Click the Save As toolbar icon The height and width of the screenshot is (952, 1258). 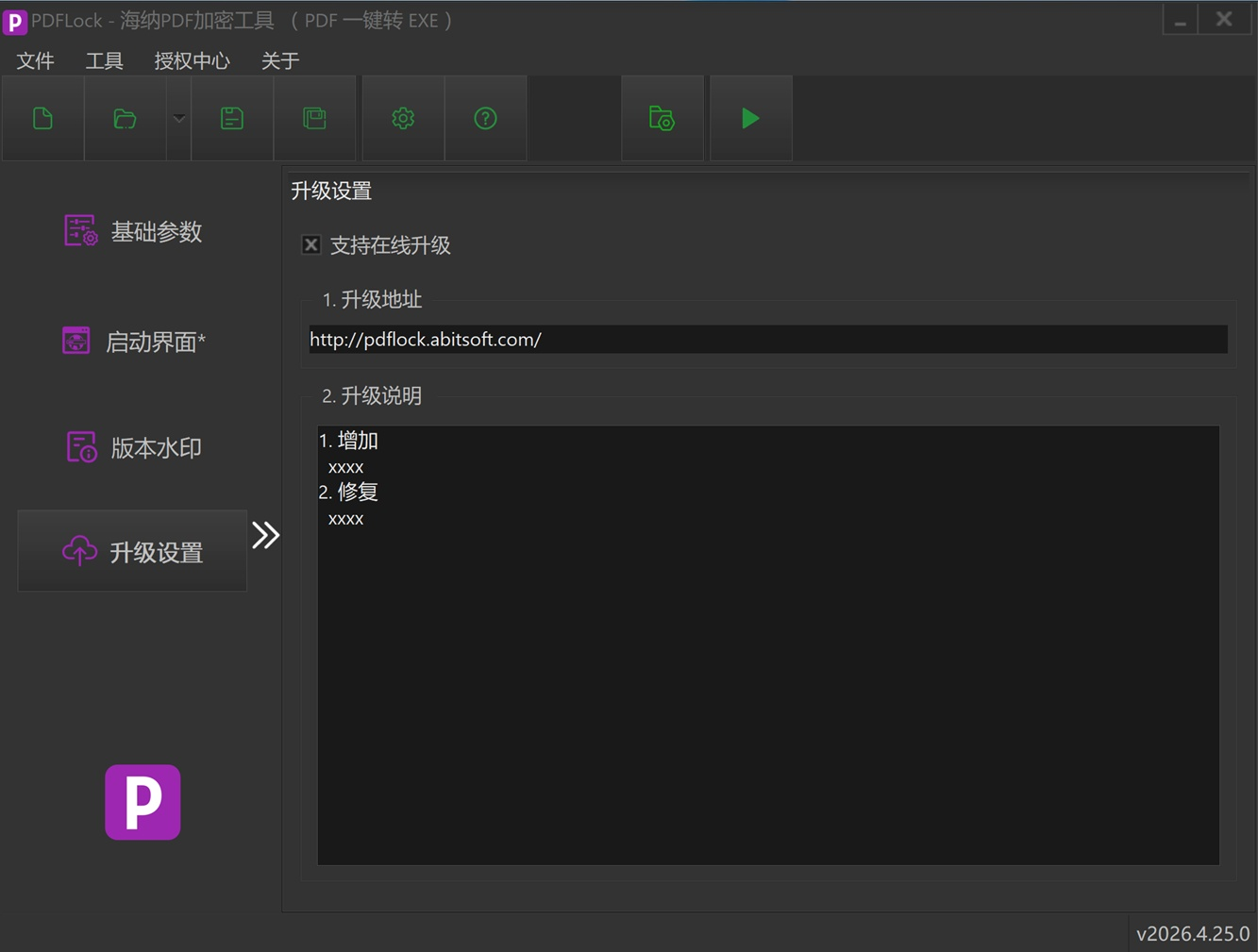click(314, 118)
